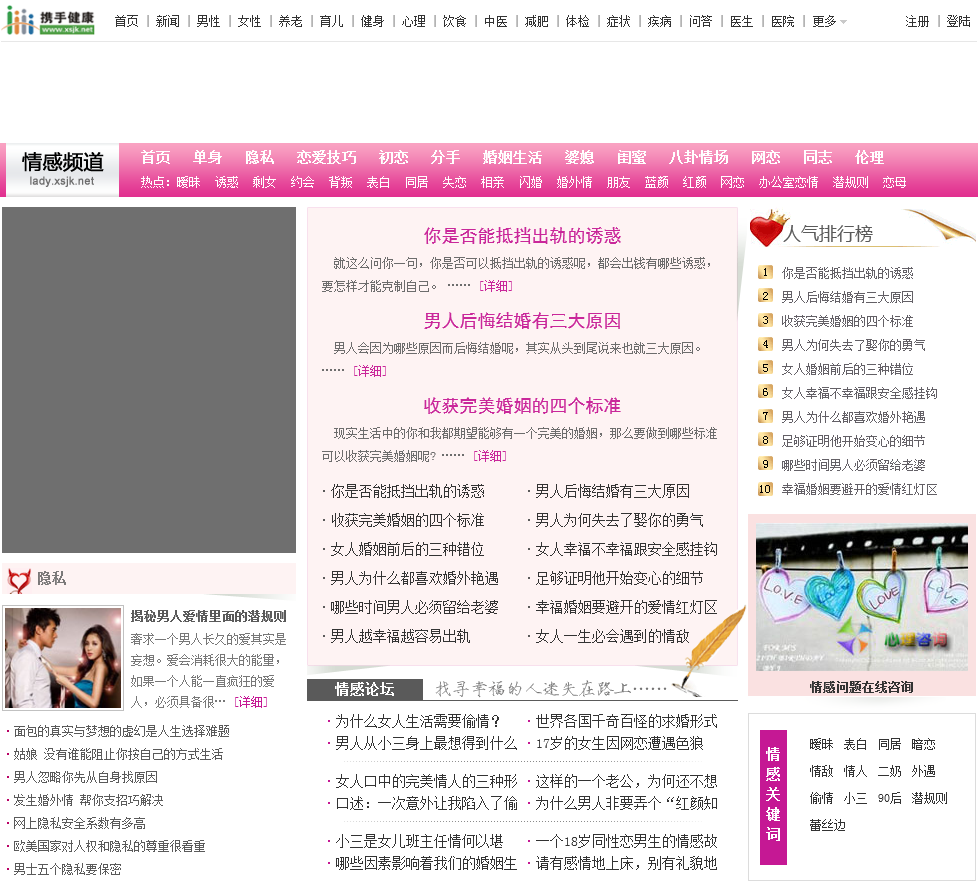Click hot topic 暧昧 in pink bar
978x889 pixels.
click(x=188, y=182)
